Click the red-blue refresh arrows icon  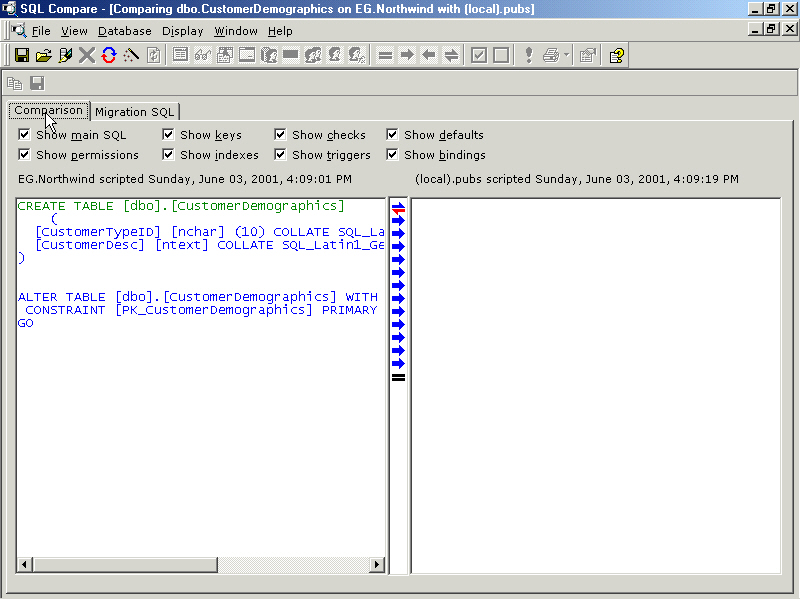tap(109, 55)
